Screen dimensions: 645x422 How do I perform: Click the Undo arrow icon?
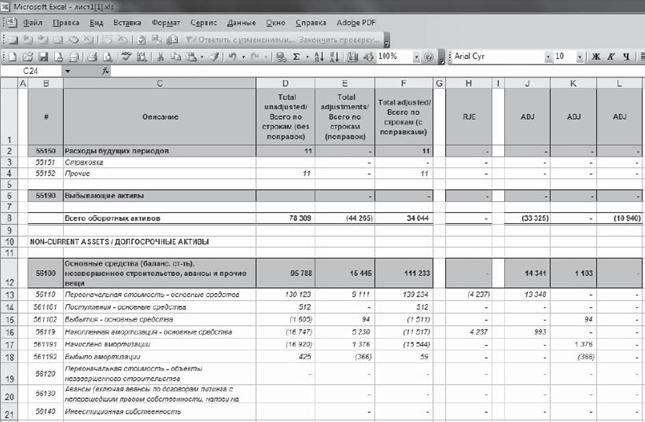[x=231, y=57]
